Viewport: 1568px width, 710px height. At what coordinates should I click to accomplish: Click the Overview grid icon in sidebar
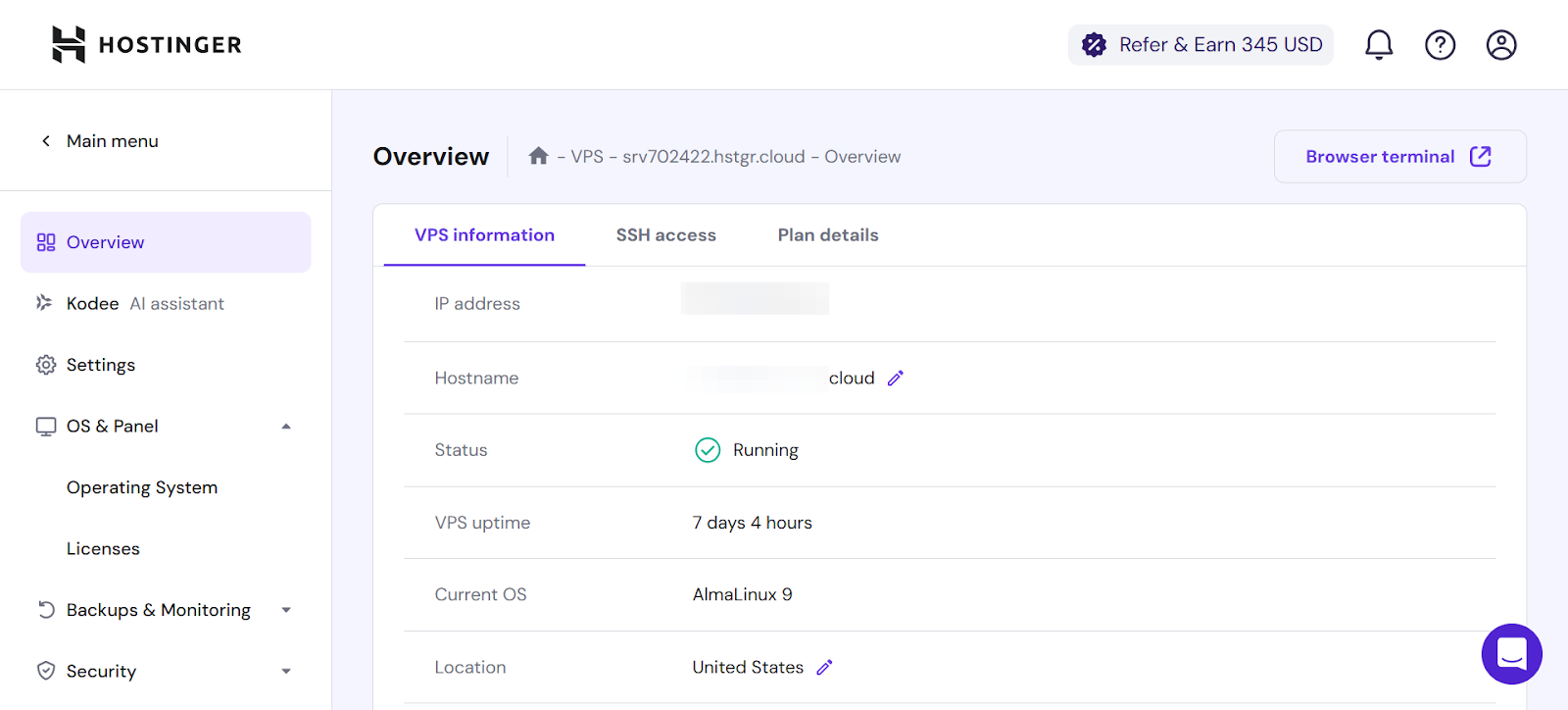click(x=46, y=242)
